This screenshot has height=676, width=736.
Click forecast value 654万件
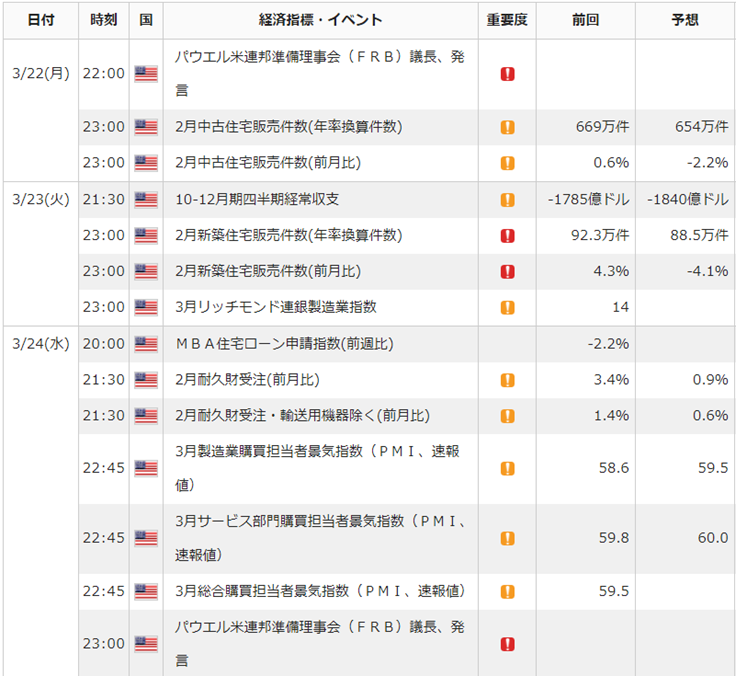pyautogui.click(x=702, y=127)
